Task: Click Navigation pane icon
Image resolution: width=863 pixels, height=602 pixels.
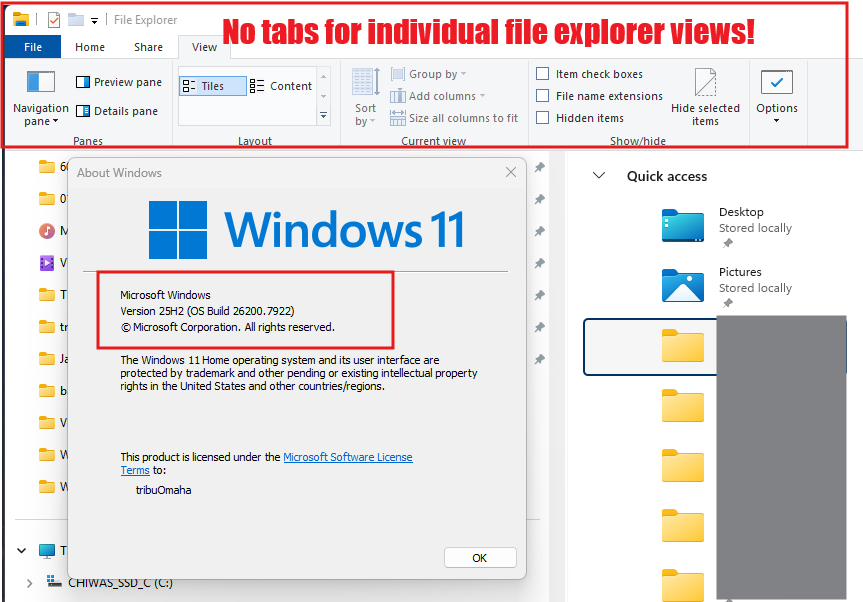Action: pos(41,82)
